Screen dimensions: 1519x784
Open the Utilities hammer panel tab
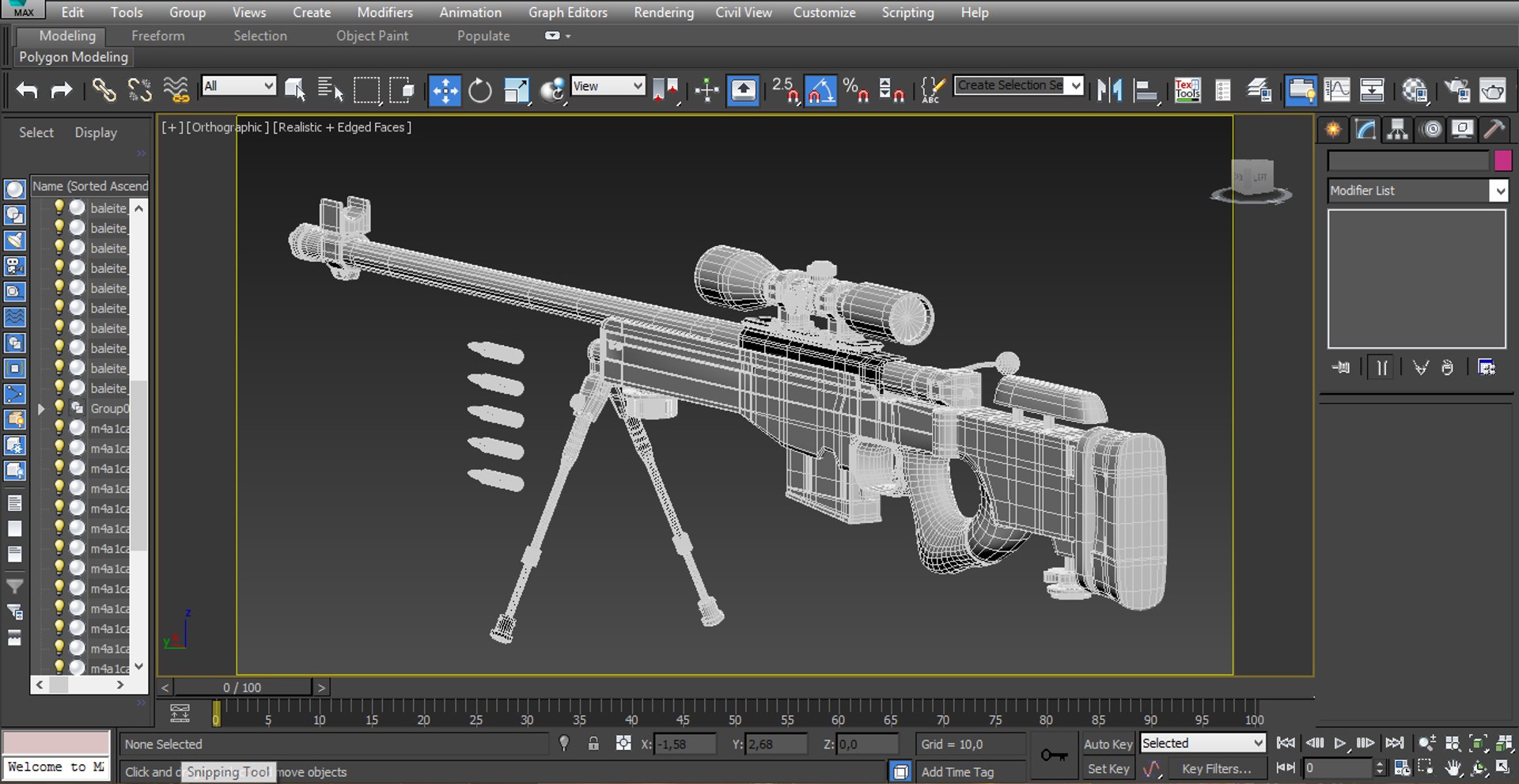1494,130
